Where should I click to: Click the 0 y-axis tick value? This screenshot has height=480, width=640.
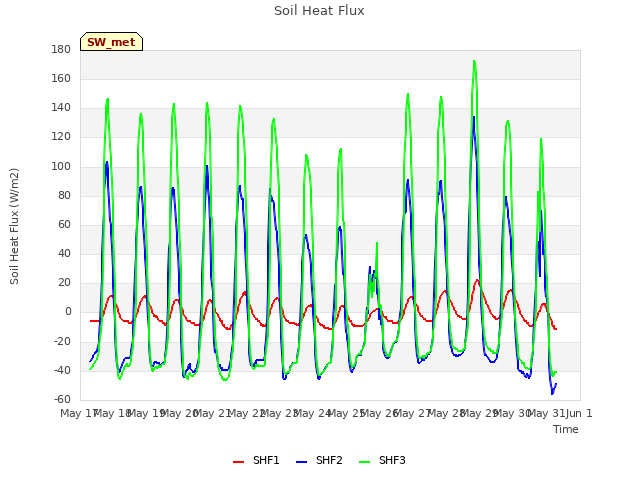click(x=68, y=312)
